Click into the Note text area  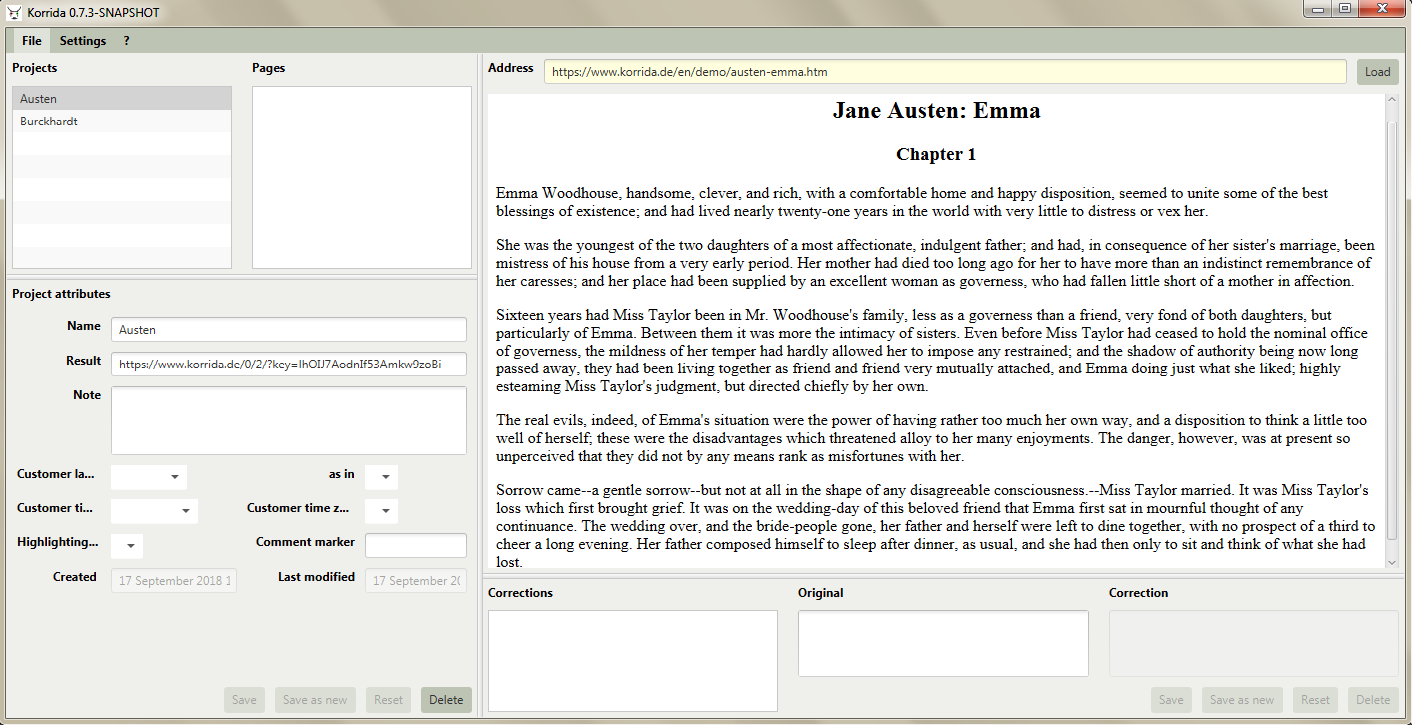pyautogui.click(x=289, y=420)
